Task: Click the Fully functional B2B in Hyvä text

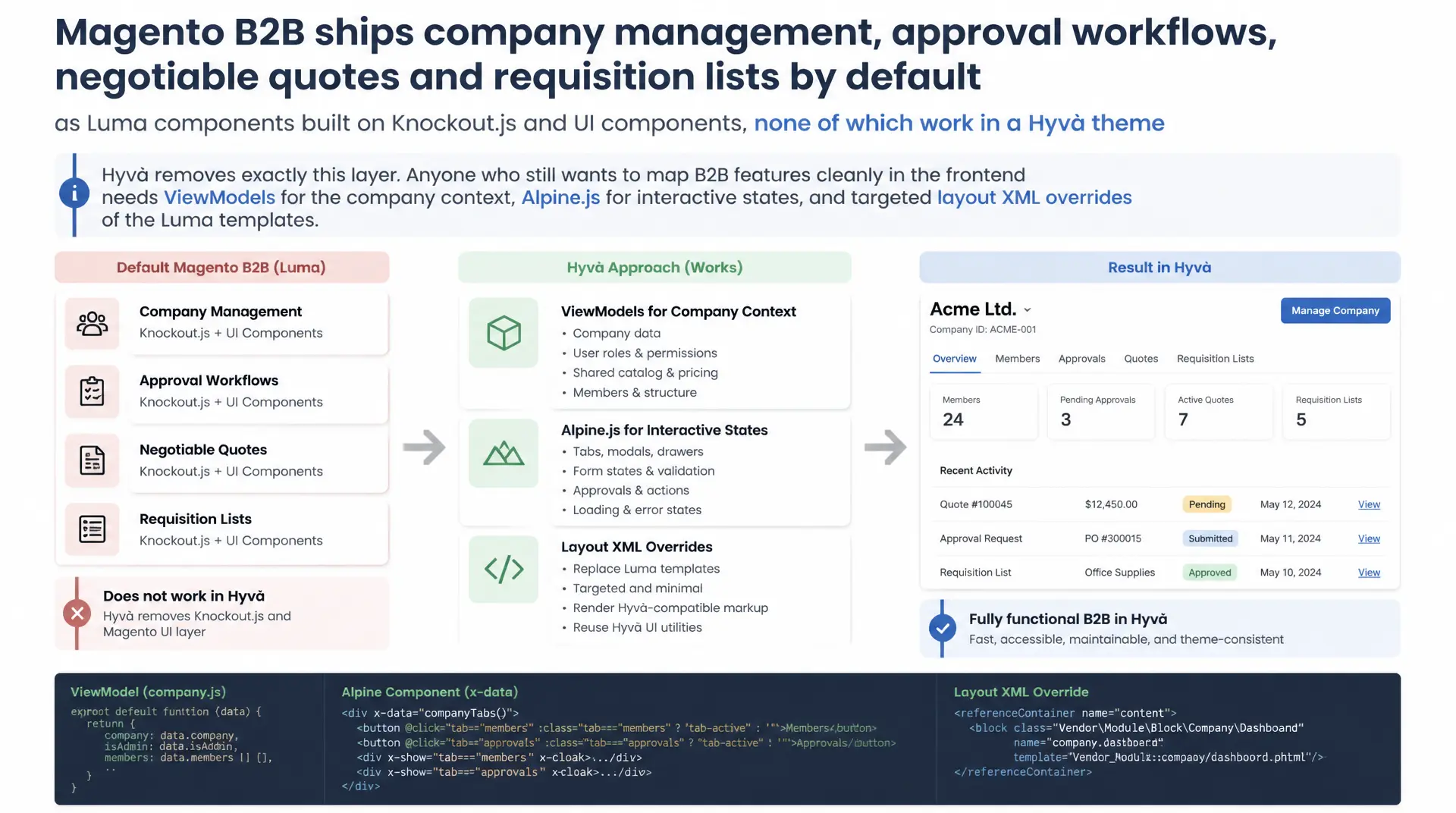Action: [1068, 619]
